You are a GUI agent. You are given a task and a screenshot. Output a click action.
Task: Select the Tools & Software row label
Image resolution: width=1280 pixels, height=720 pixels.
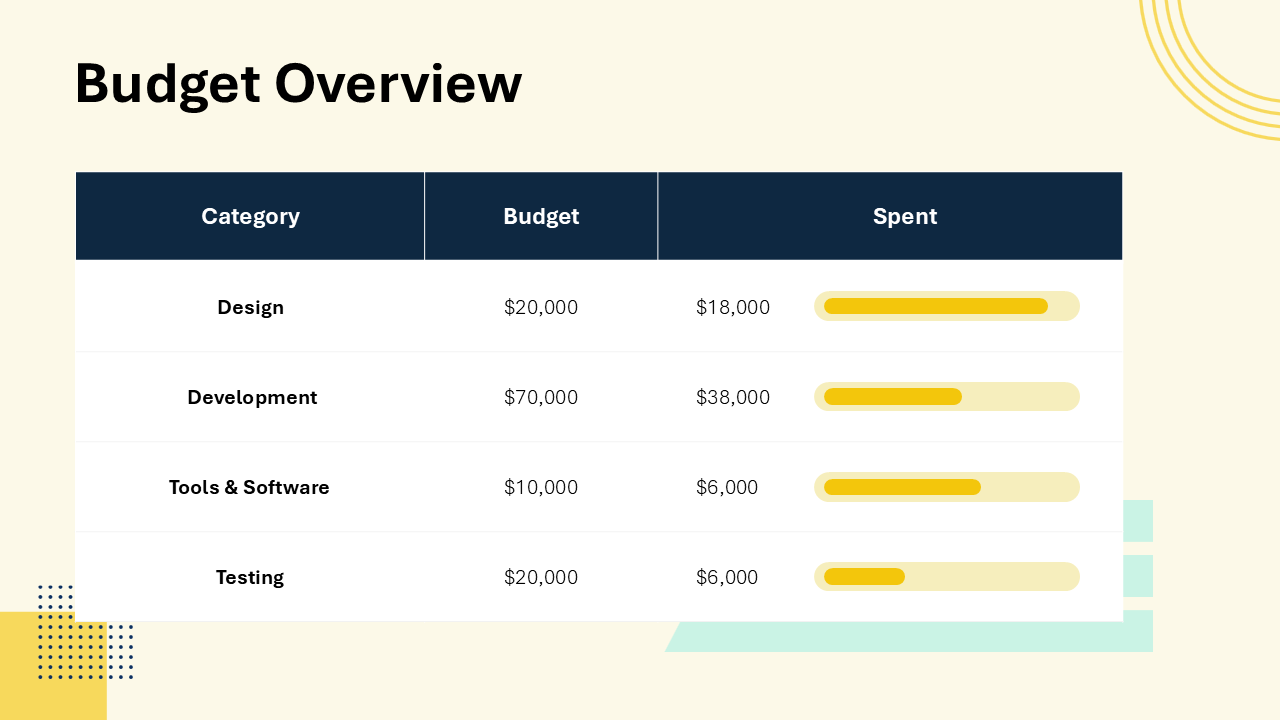[249, 487]
